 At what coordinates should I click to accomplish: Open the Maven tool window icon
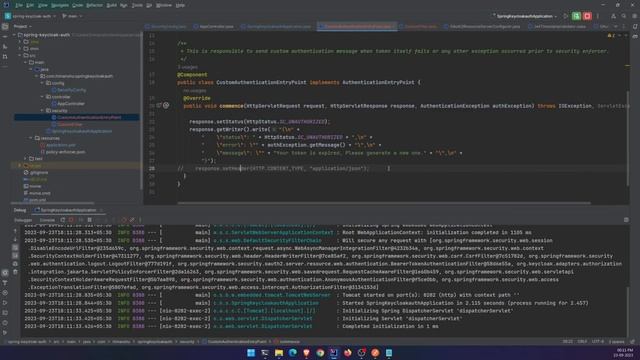[635, 36]
